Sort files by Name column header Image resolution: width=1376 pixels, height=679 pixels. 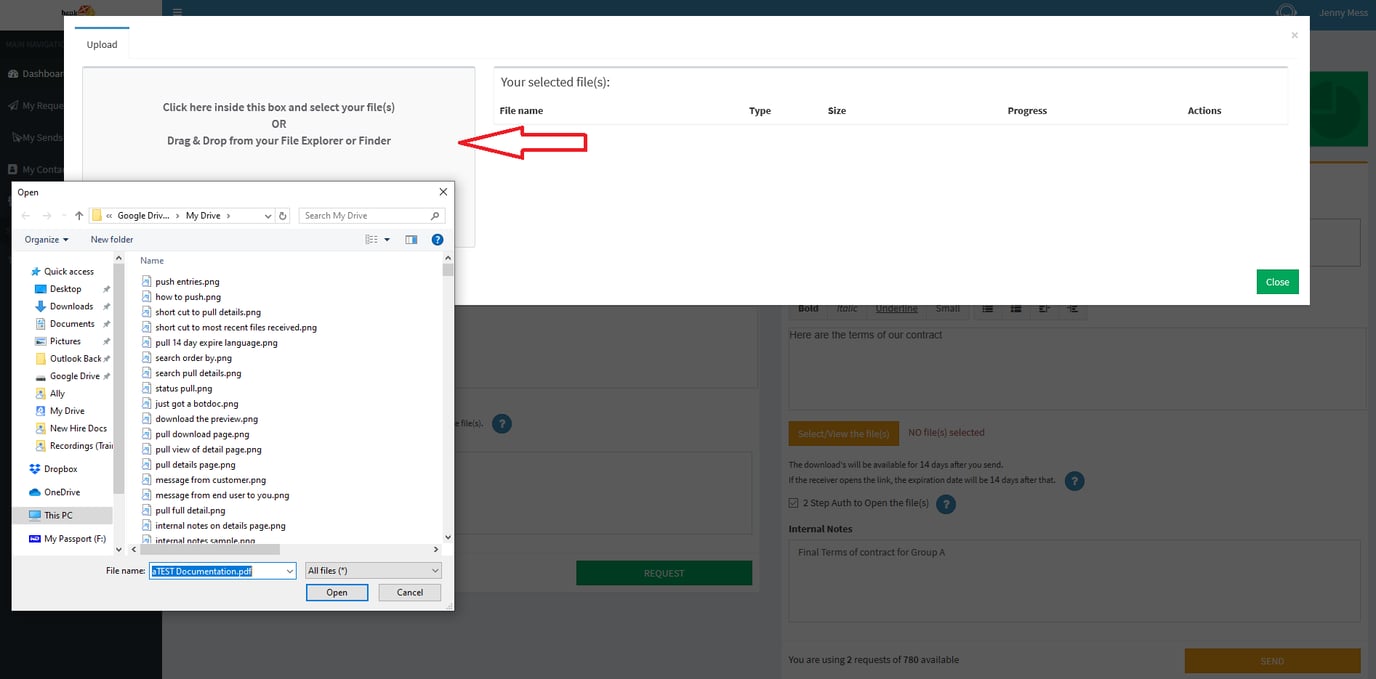[x=152, y=261]
